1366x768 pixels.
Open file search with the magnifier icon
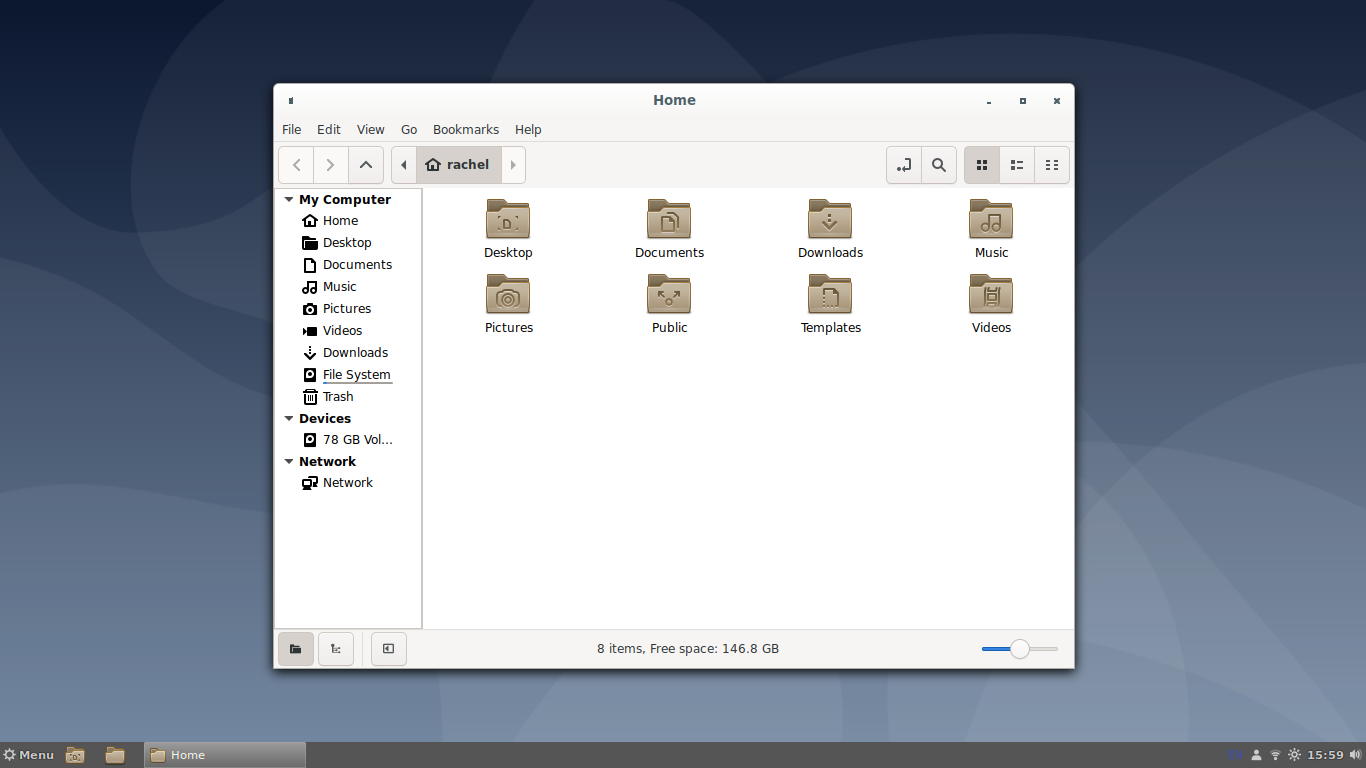point(938,165)
